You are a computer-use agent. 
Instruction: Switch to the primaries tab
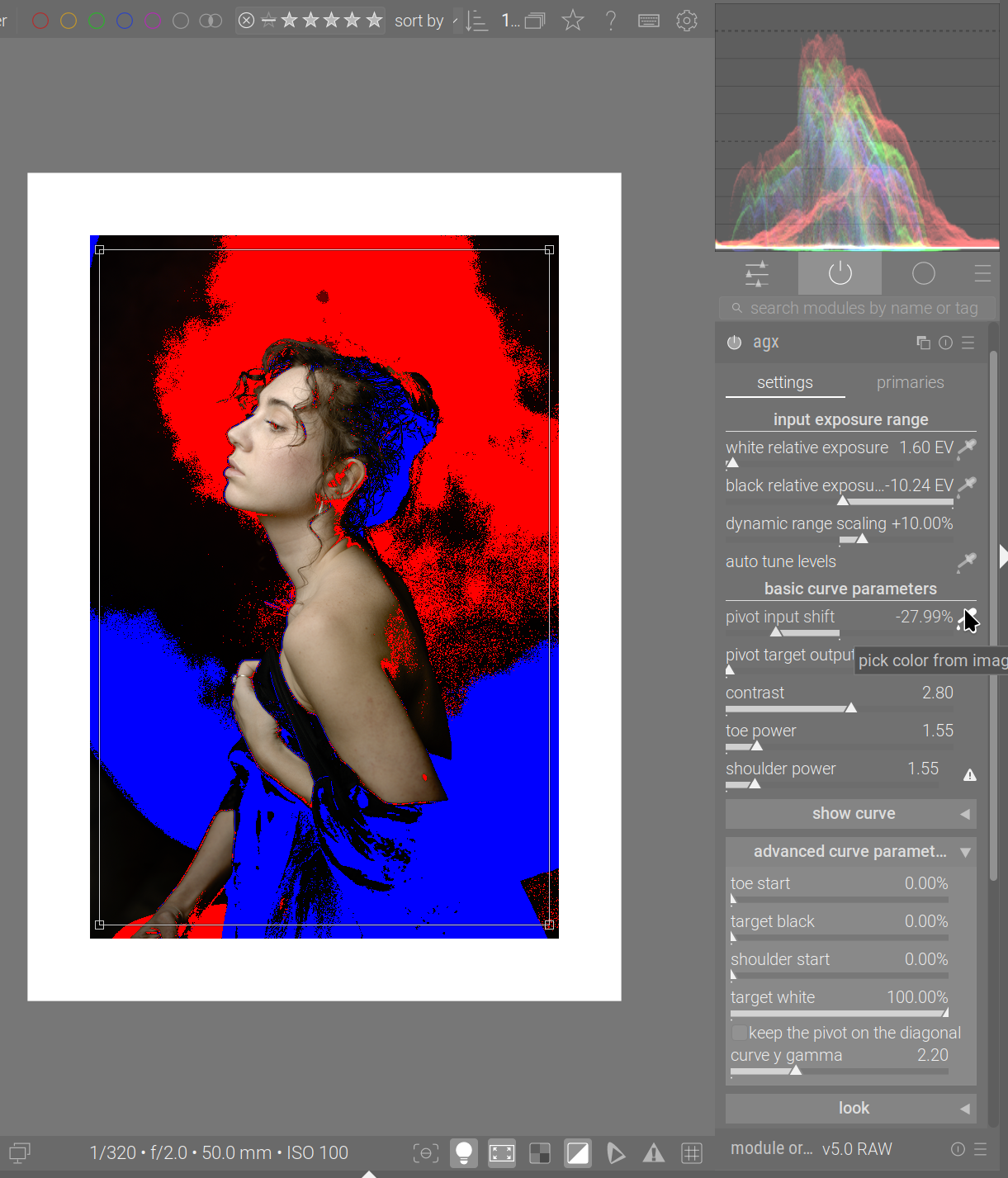[910, 382]
